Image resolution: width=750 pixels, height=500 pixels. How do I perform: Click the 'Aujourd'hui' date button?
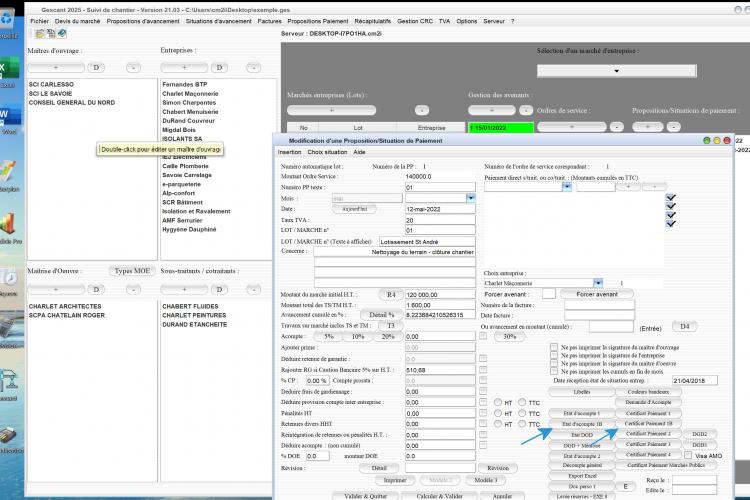(354, 209)
